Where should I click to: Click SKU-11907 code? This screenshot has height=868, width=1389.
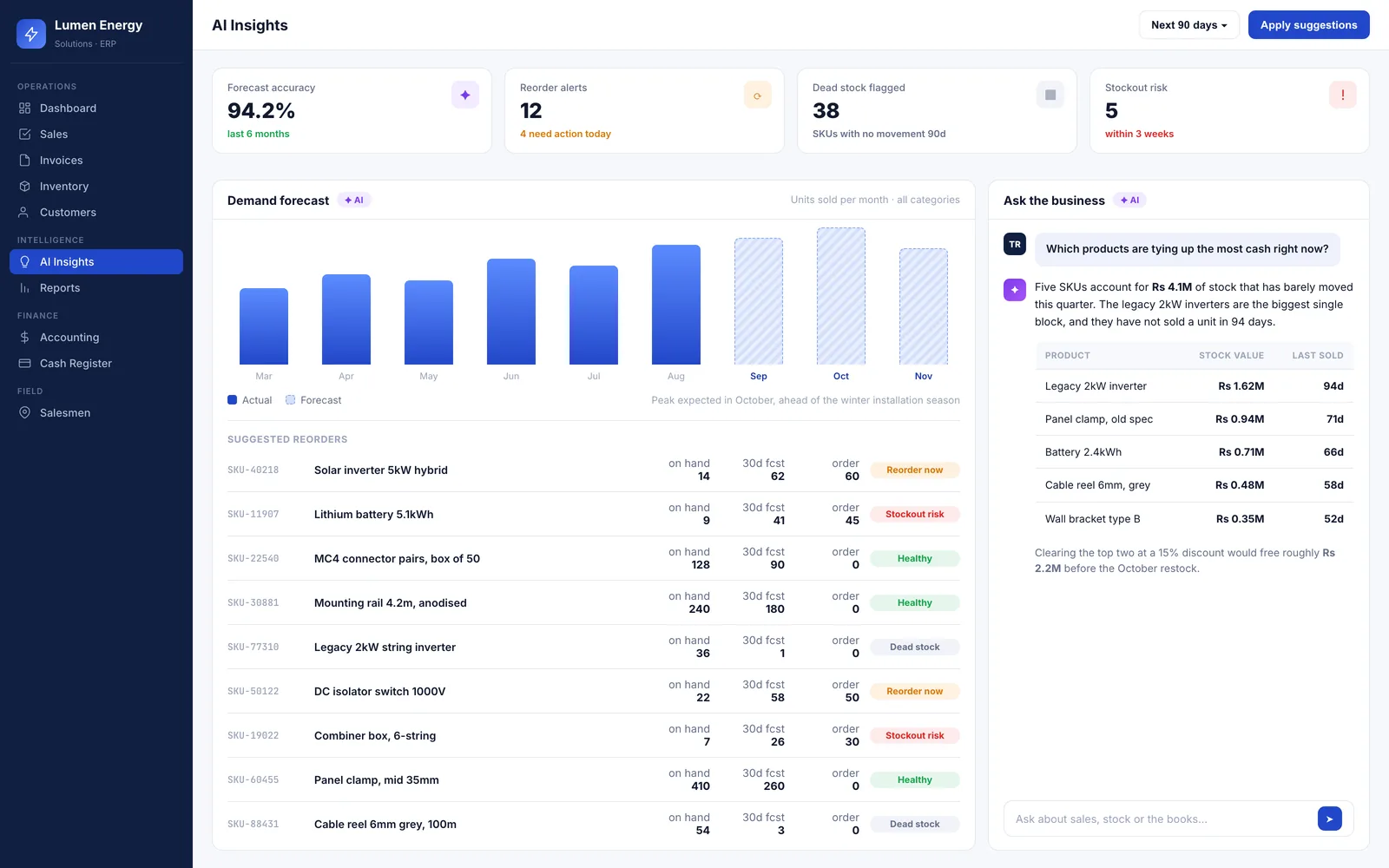tap(253, 515)
